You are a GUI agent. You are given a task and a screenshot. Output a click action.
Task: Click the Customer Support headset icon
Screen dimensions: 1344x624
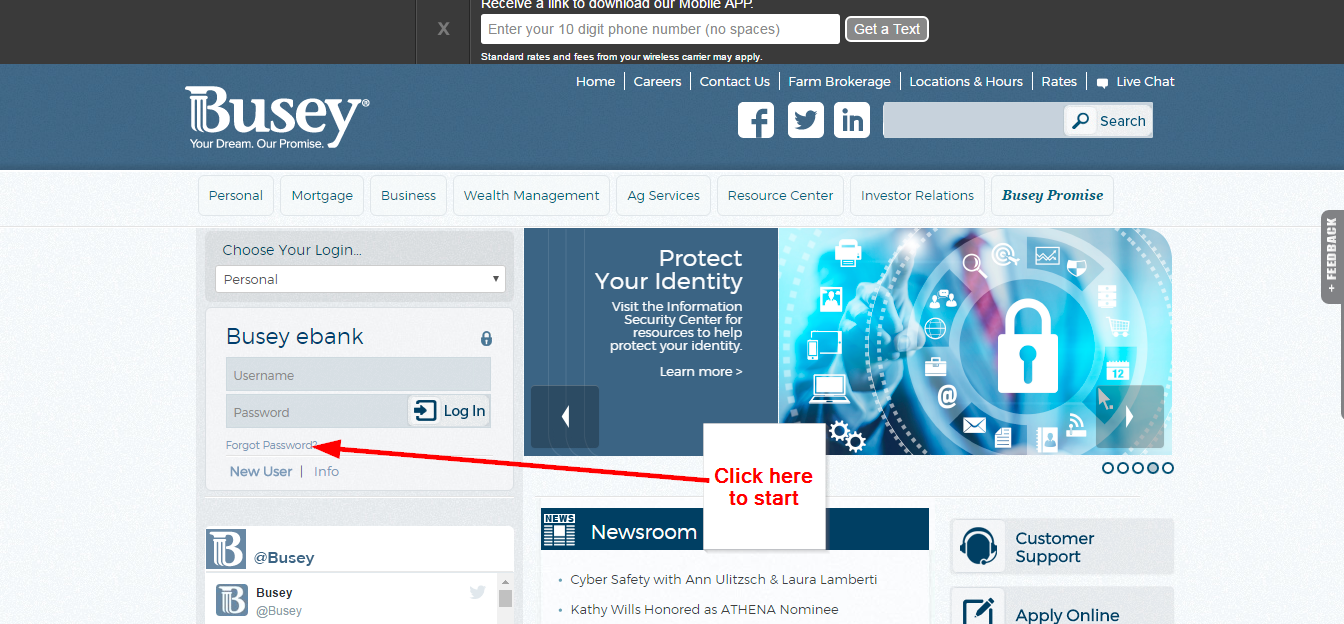tap(978, 547)
